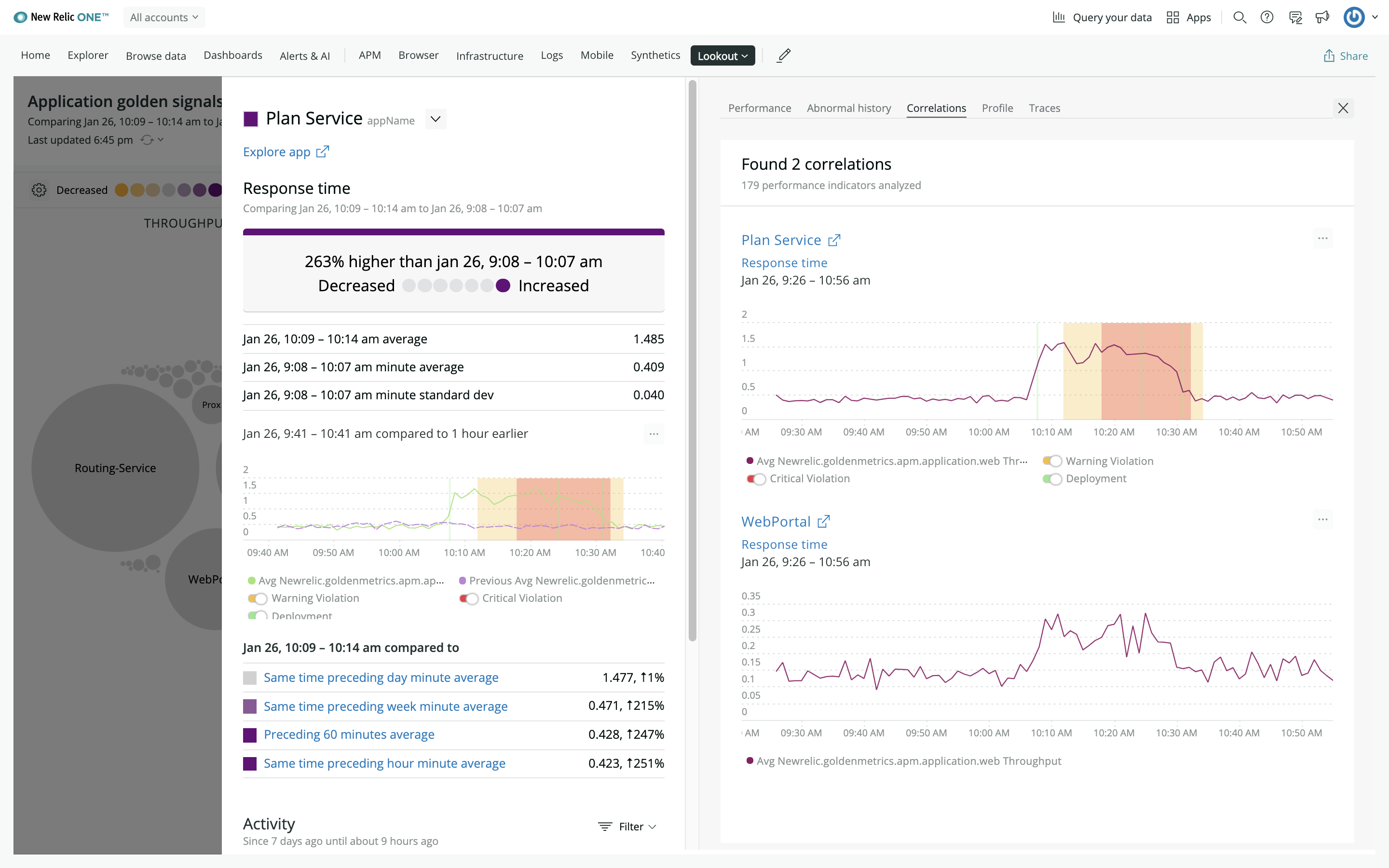Click external link icon beside Explore app

pyautogui.click(x=323, y=151)
